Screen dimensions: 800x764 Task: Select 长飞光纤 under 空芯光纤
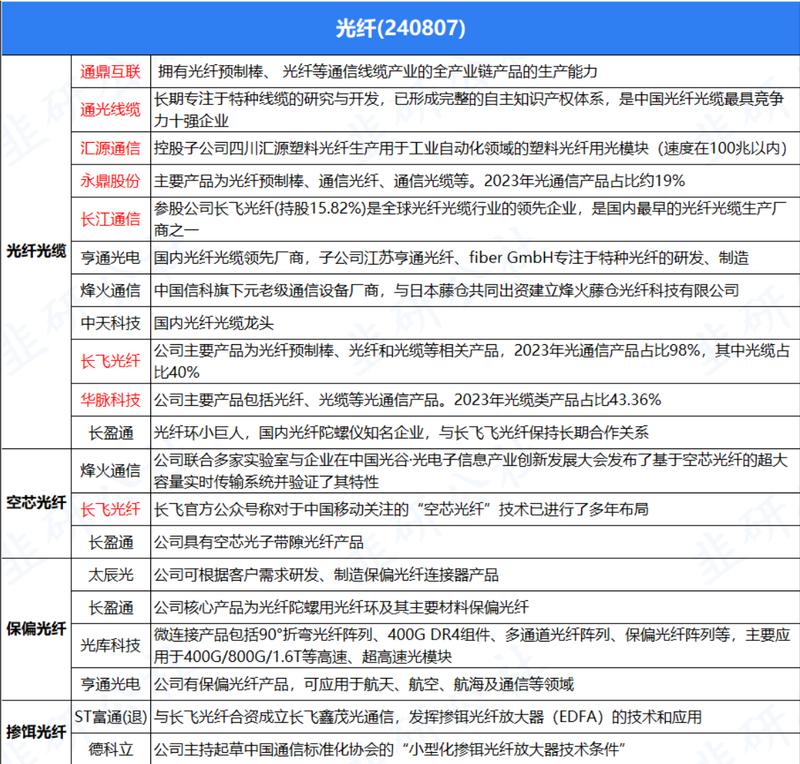click(110, 509)
